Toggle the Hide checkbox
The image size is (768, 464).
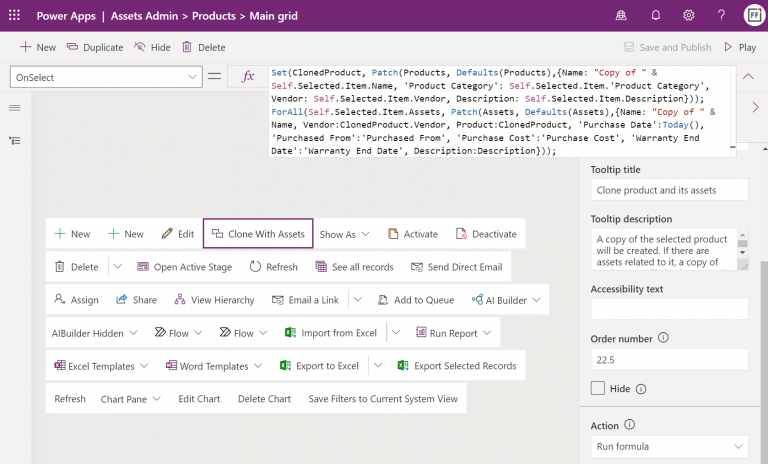pyautogui.click(x=598, y=389)
